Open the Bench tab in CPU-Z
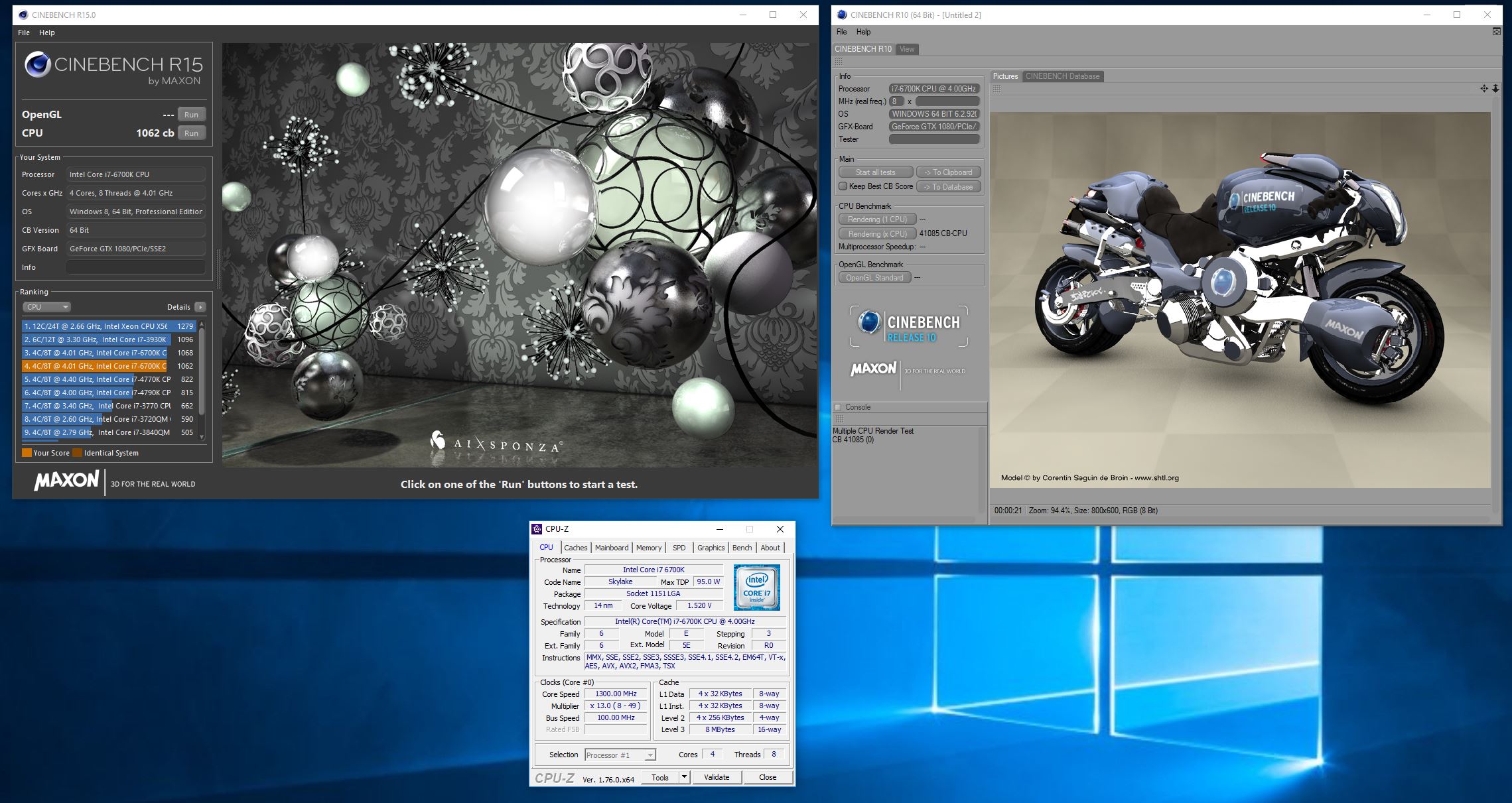The width and height of the screenshot is (1512, 803). (x=742, y=548)
